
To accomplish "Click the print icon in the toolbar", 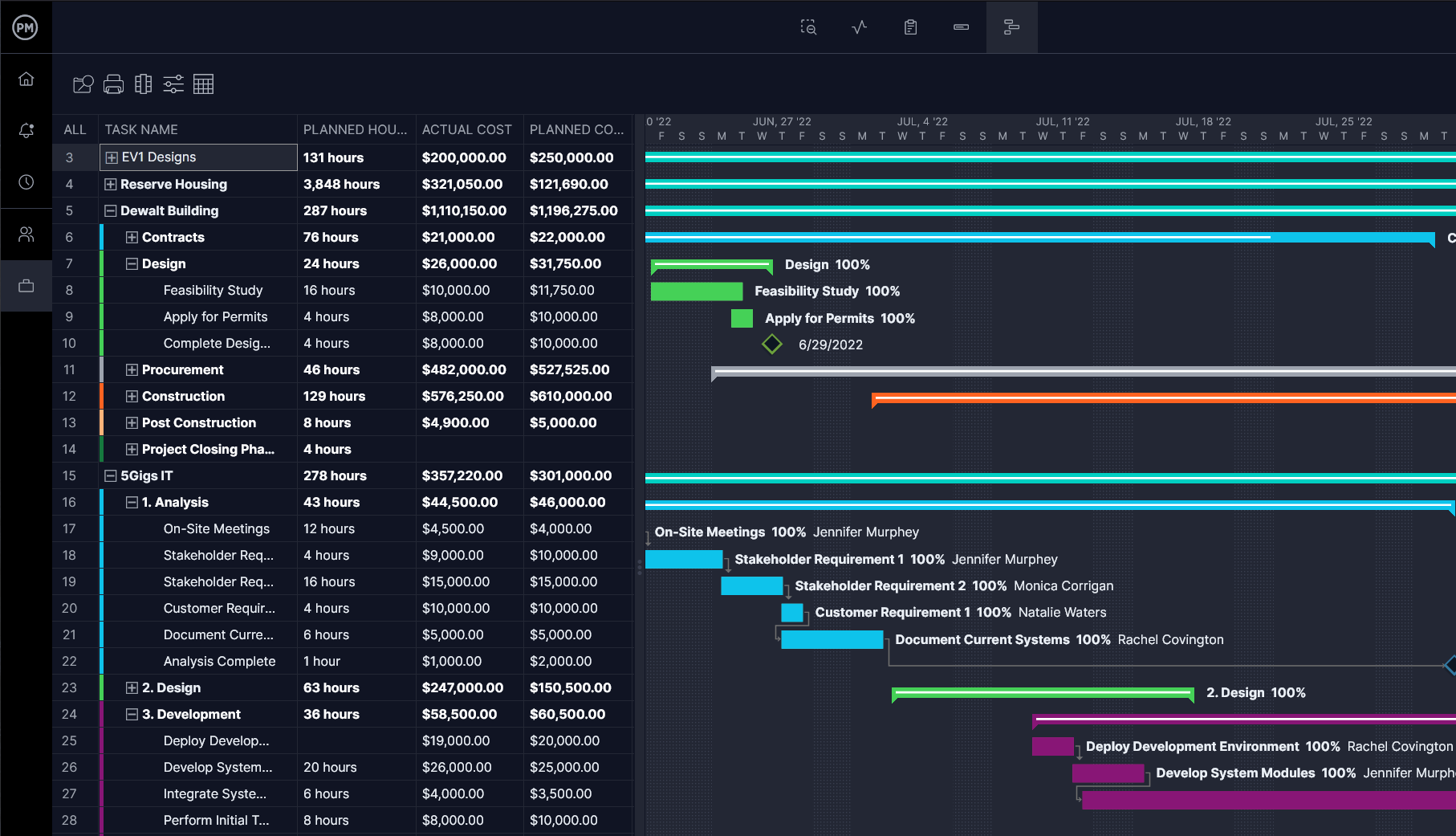I will pyautogui.click(x=113, y=84).
